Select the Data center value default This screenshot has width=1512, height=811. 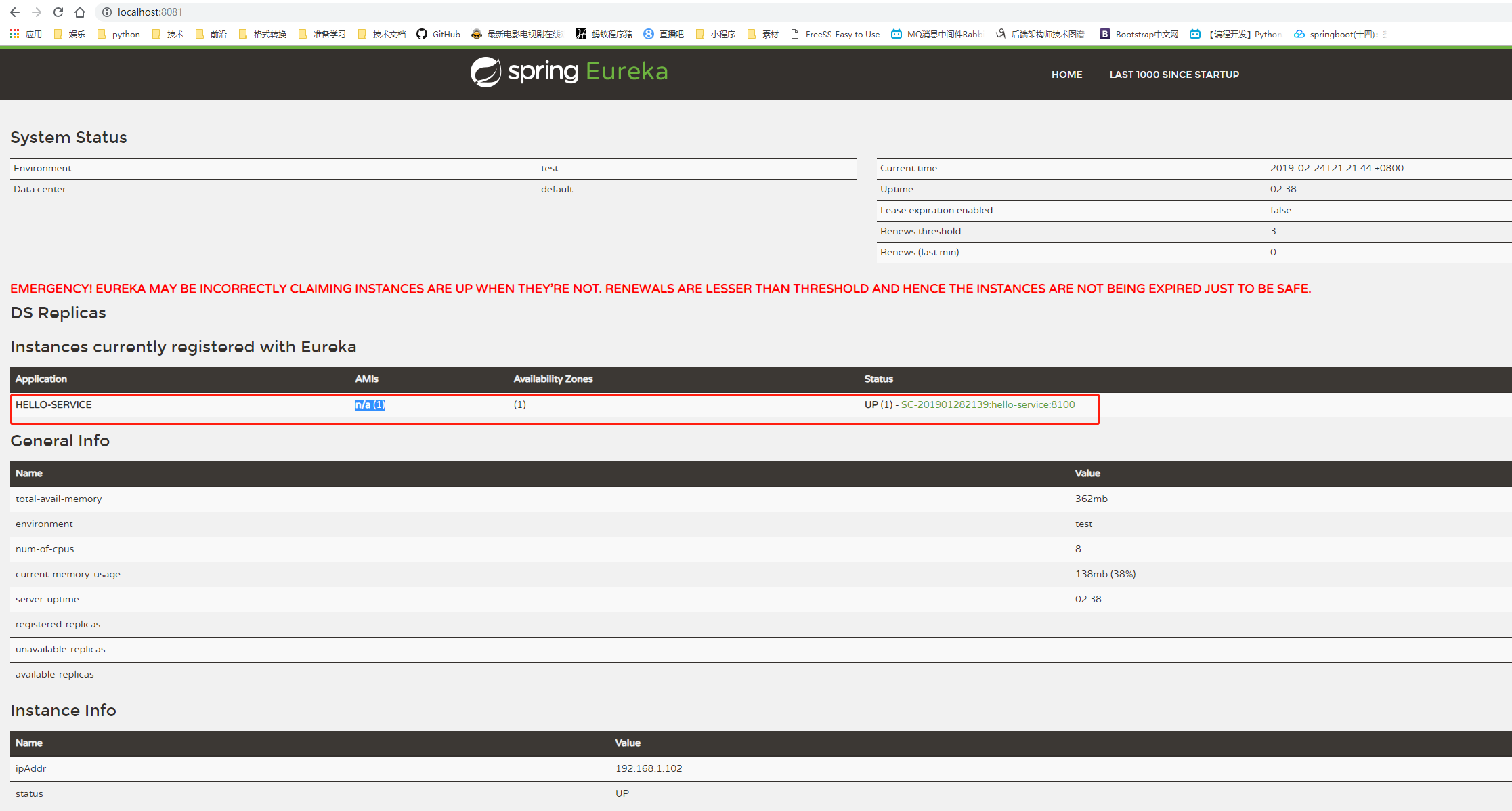(557, 189)
